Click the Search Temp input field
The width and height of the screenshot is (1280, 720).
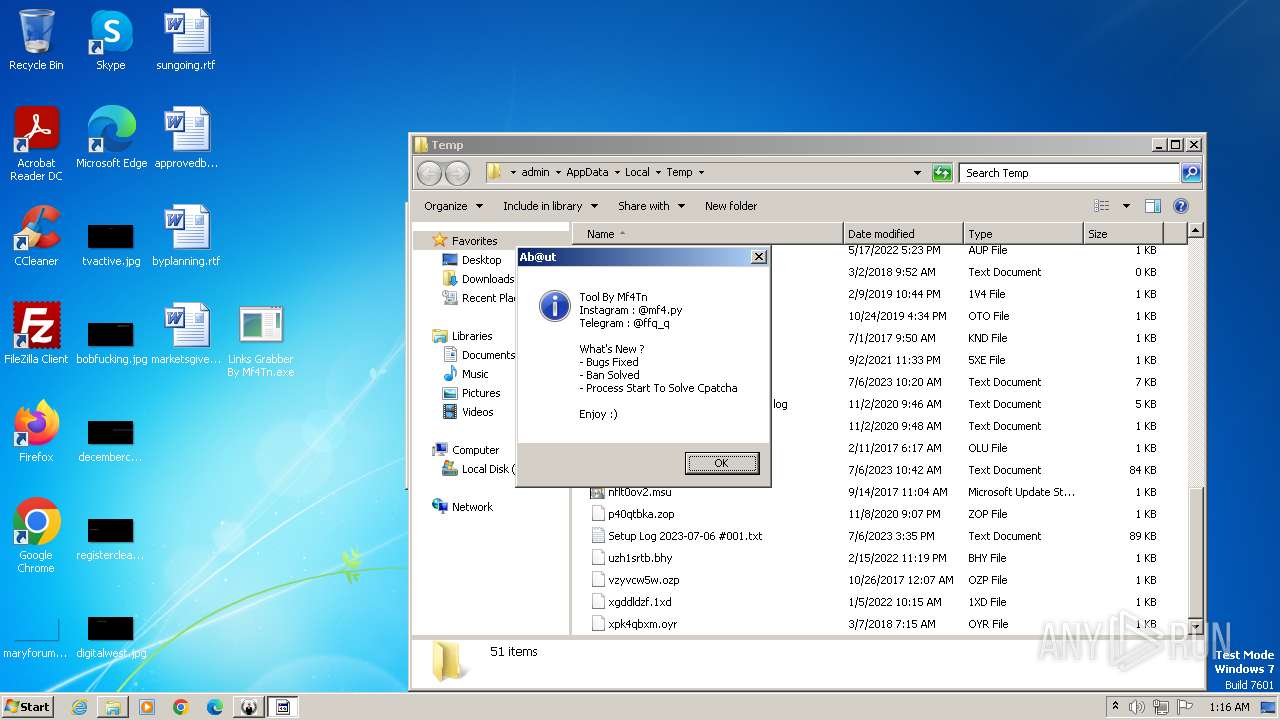pos(1069,173)
